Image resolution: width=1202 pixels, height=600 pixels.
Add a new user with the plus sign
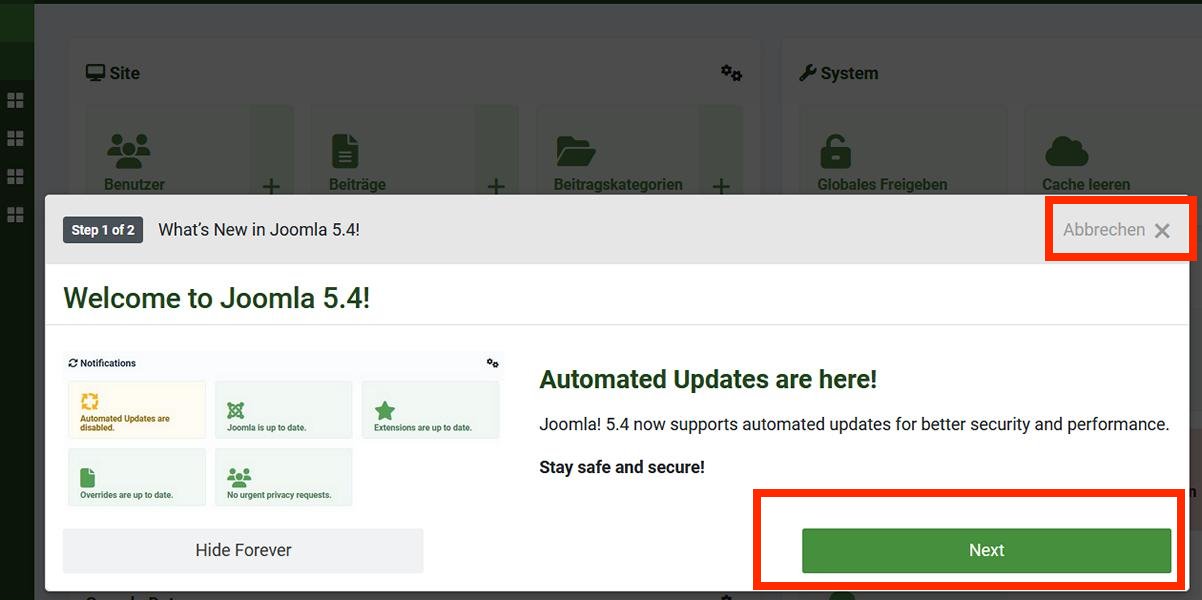tap(270, 185)
